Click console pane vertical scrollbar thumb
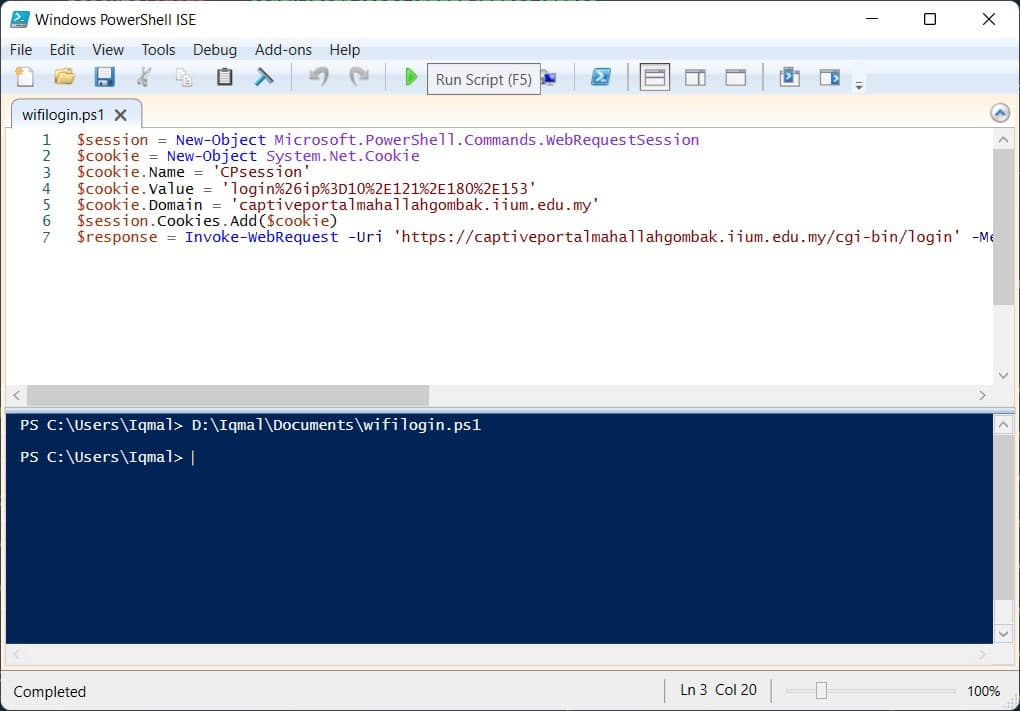Image resolution: width=1020 pixels, height=711 pixels. coord(1003,517)
